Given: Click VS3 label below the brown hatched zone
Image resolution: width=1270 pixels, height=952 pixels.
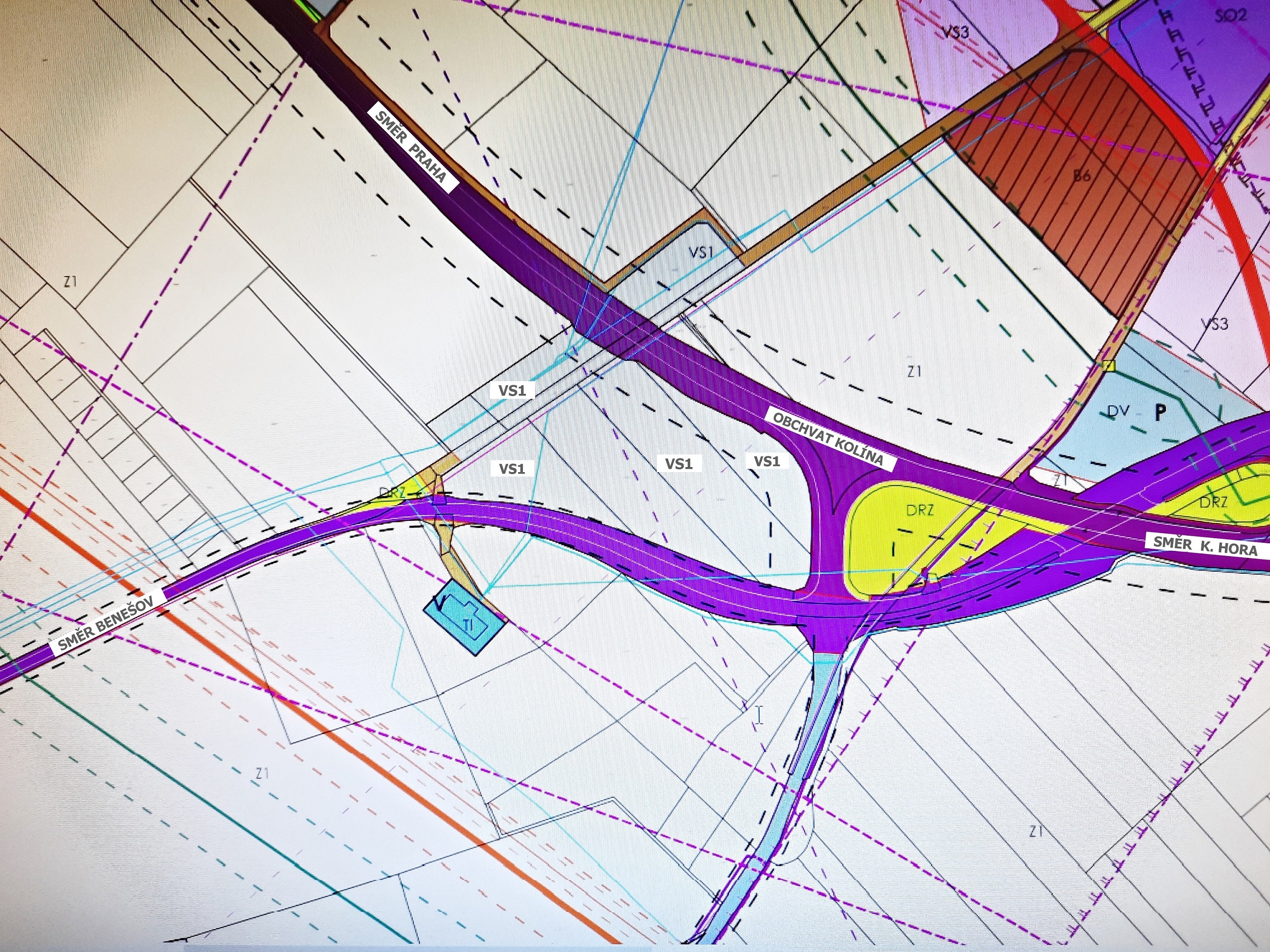Looking at the screenshot, I should coord(1215,324).
